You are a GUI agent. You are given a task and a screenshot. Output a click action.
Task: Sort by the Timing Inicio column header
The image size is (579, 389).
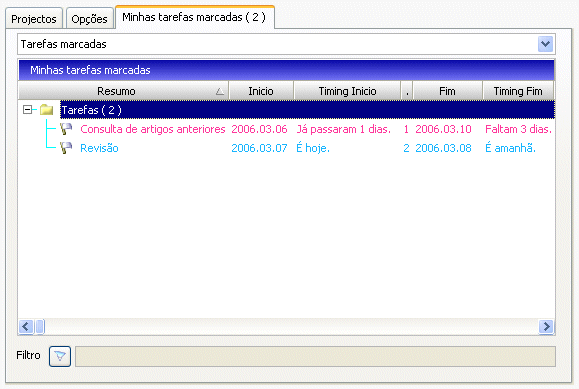tap(347, 91)
